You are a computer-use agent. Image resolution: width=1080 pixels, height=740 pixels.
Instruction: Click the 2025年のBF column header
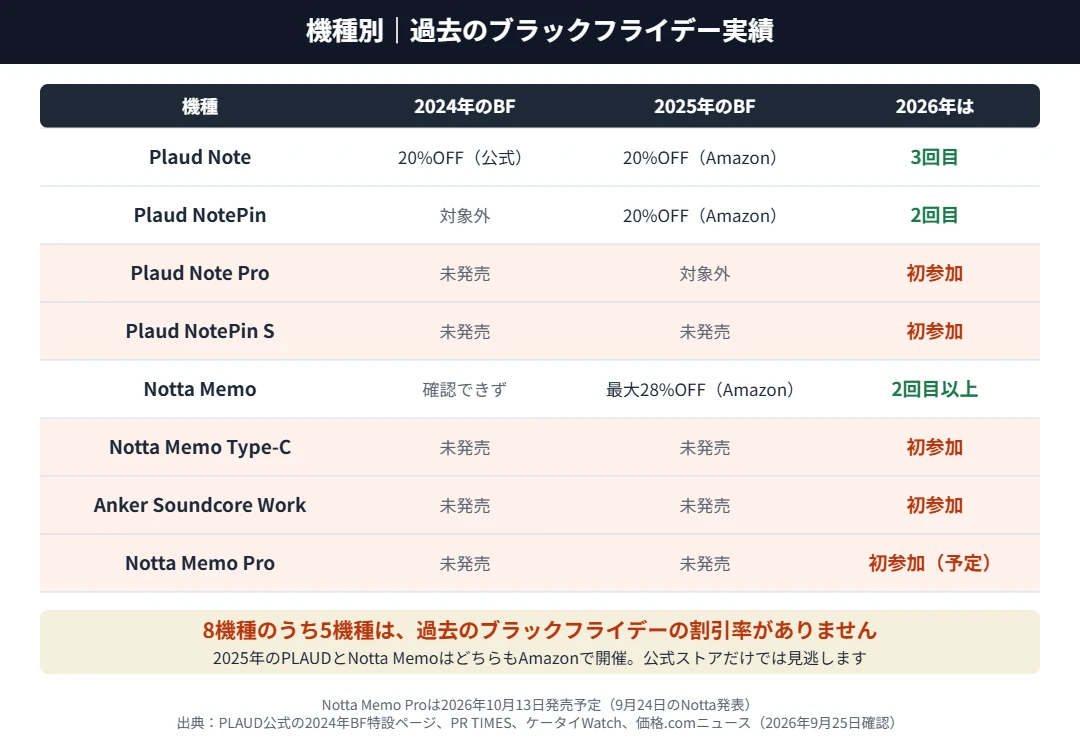[705, 106]
